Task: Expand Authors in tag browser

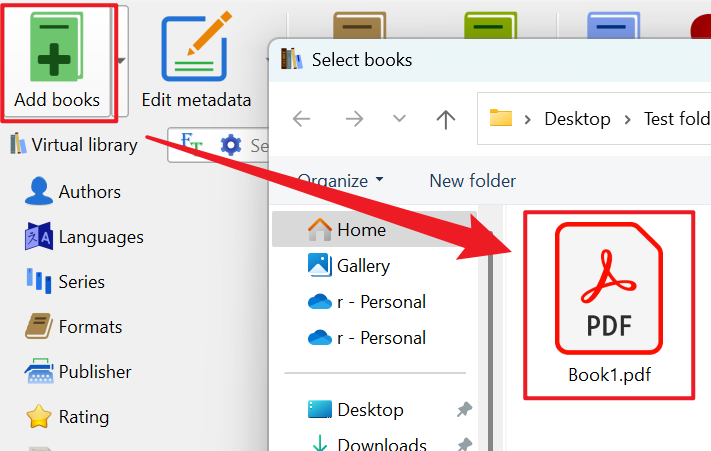Action: click(x=73, y=191)
